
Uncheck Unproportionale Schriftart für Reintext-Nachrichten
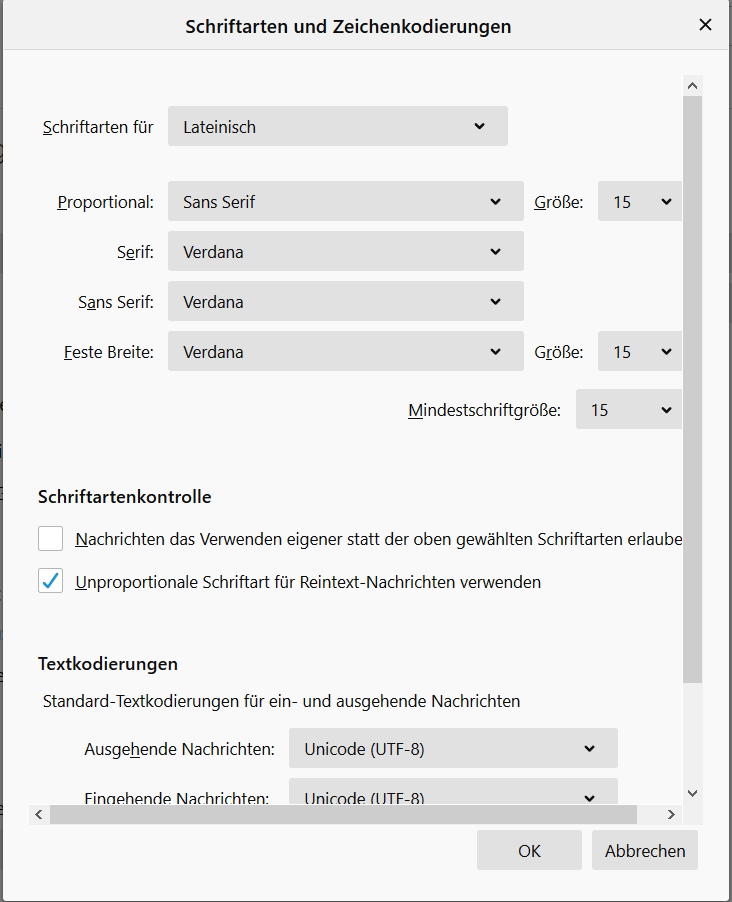point(51,581)
